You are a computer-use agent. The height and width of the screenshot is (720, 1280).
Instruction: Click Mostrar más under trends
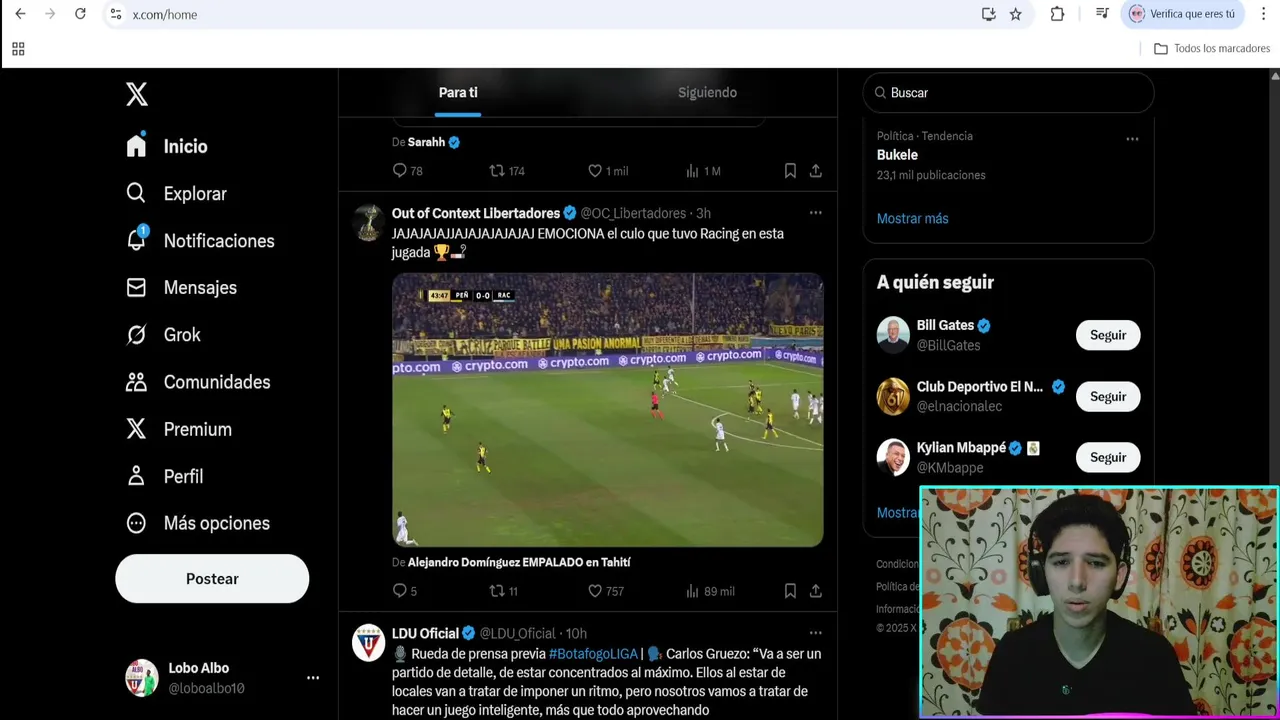pos(912,218)
